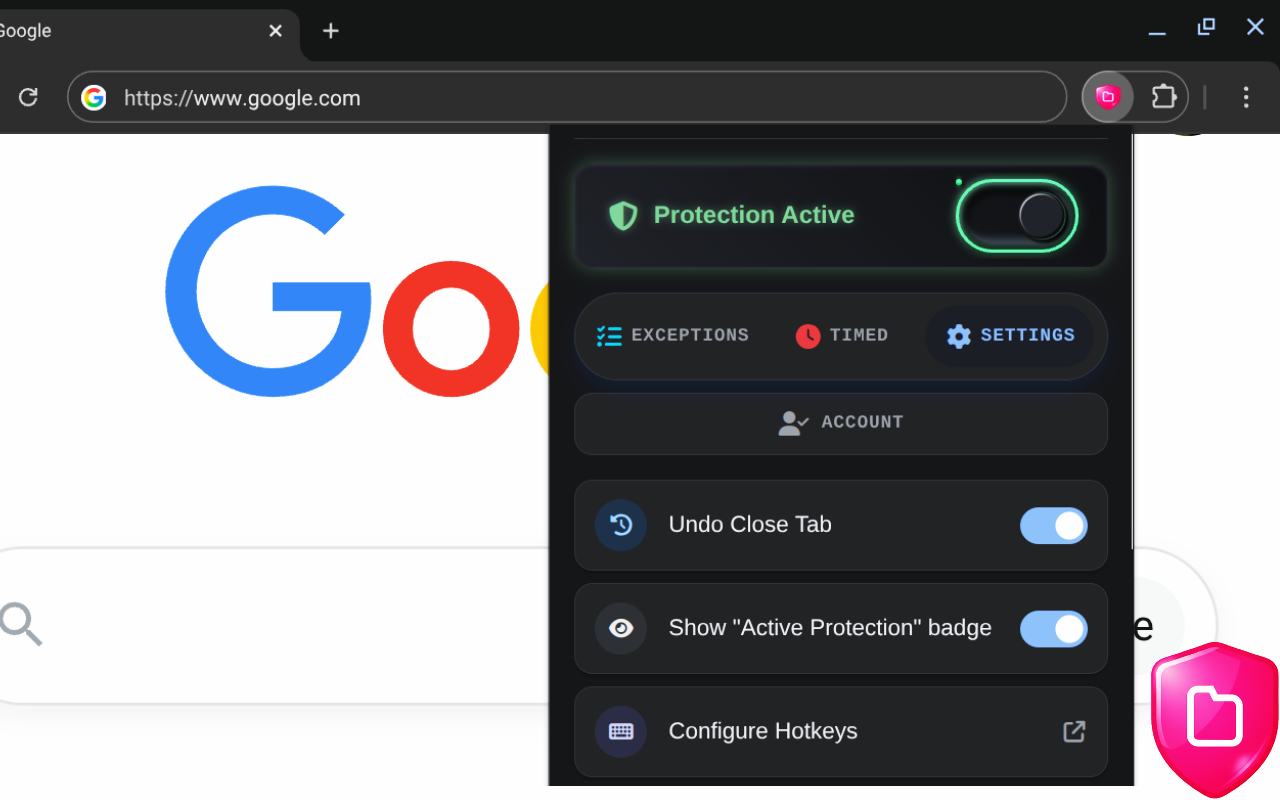
Task: Open the Account section
Action: point(840,423)
